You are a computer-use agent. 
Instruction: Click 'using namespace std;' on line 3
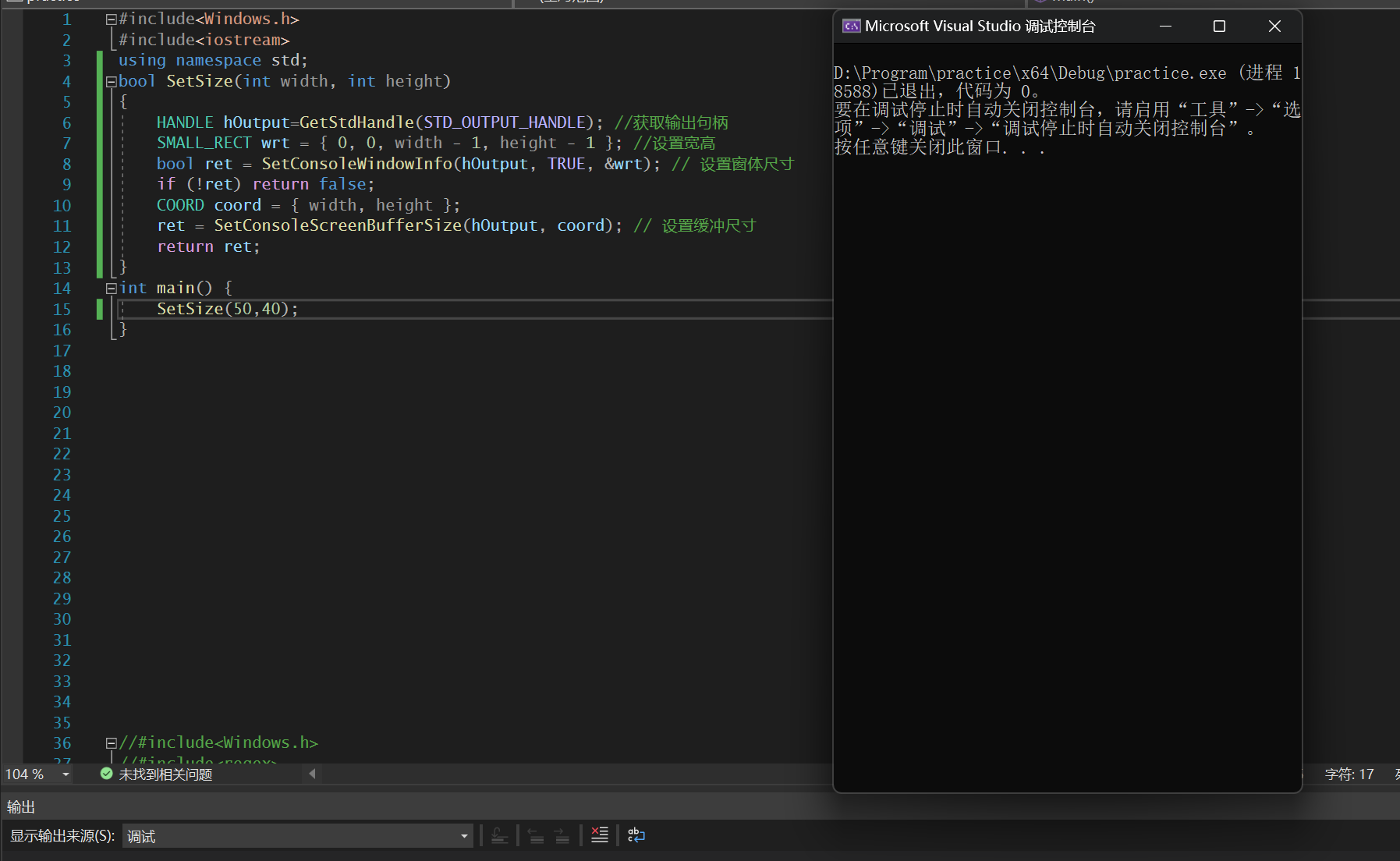(x=213, y=60)
